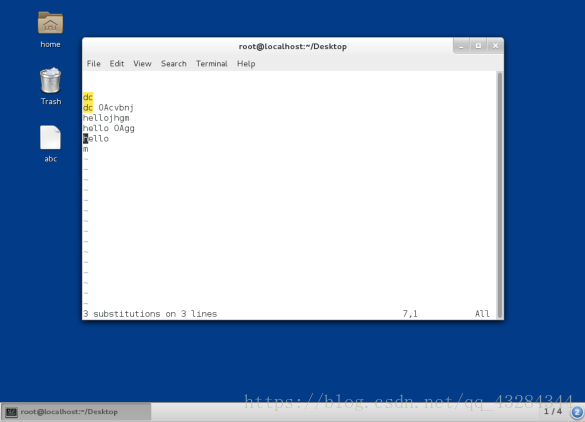
Task: Click the text 'OAcvbnj' in the editor
Action: coord(116,108)
